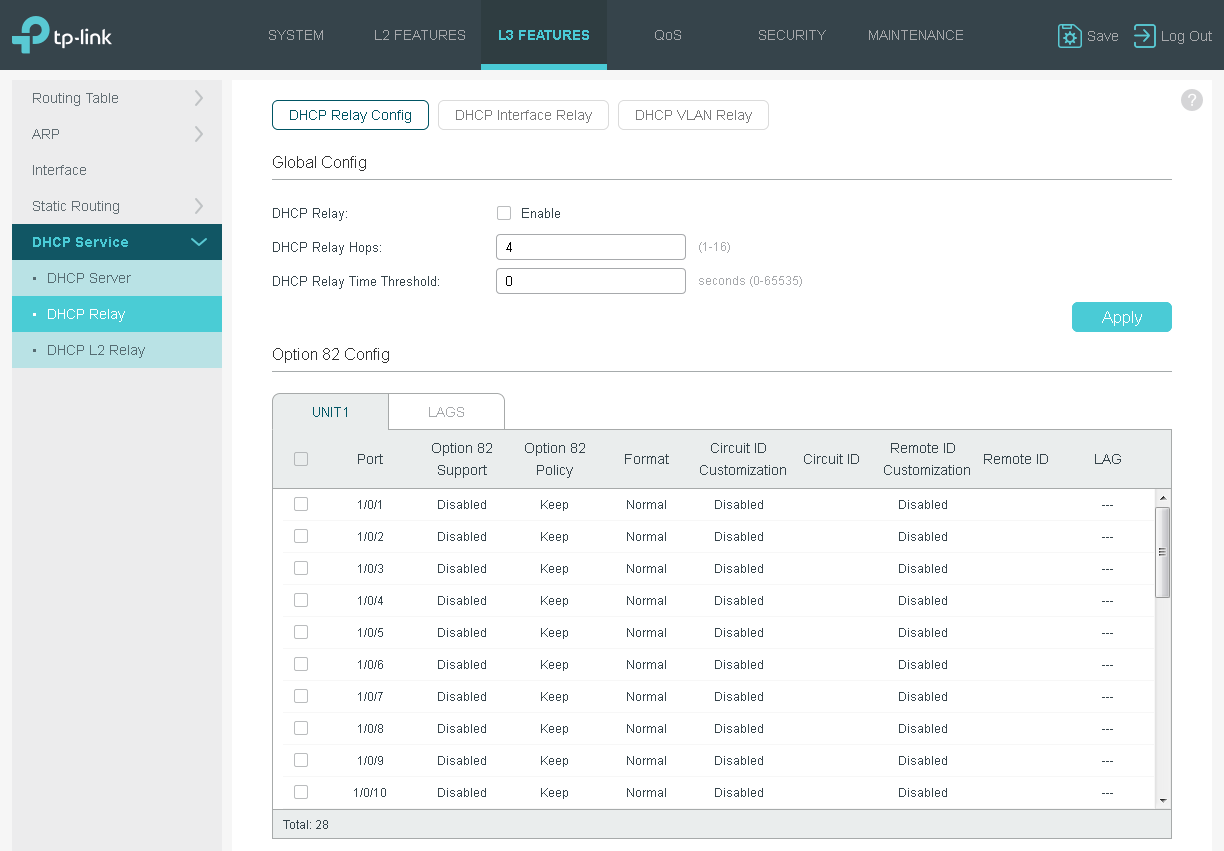Check the box for port 1/0/1

pos(301,504)
